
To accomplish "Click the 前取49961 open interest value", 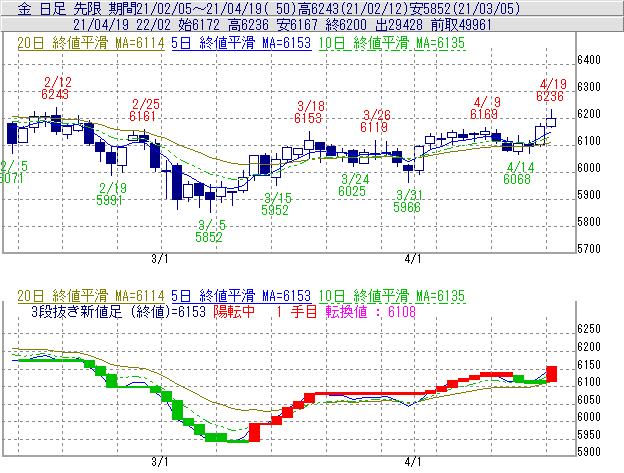I will pos(462,25).
